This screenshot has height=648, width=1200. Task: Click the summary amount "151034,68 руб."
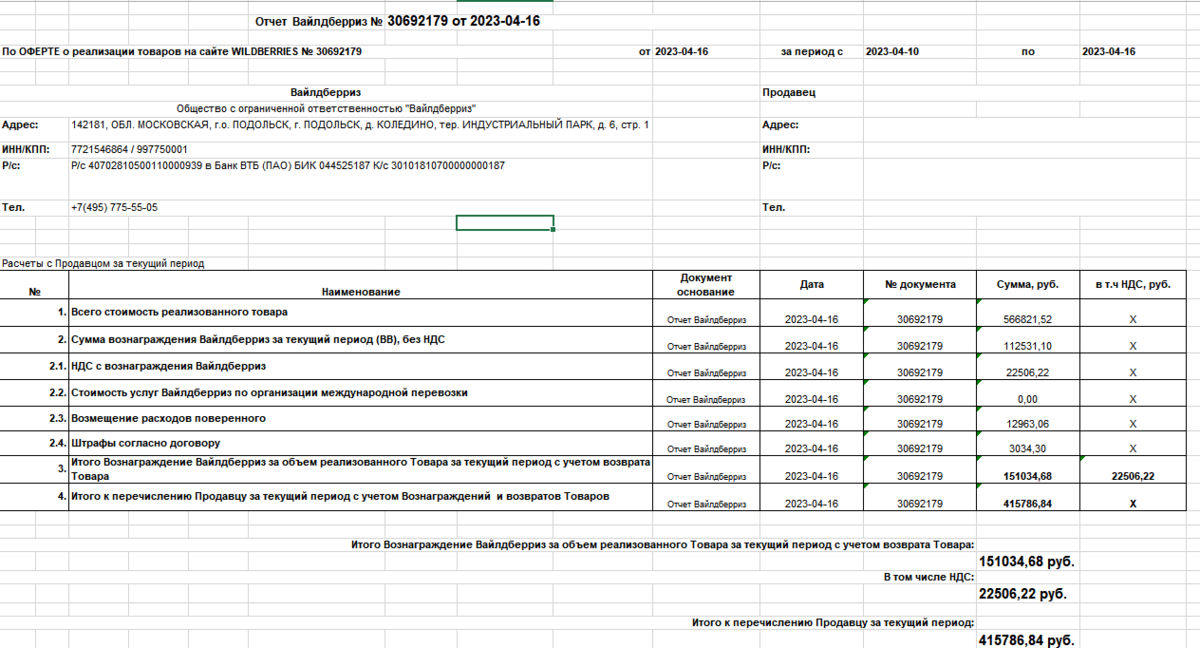pos(1027,562)
